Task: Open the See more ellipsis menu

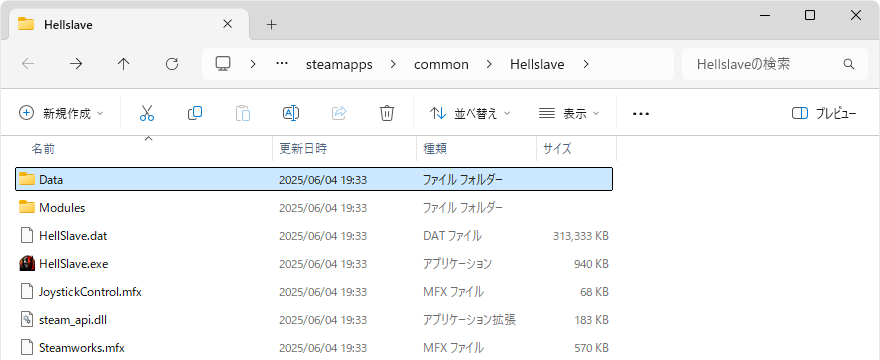Action: click(640, 114)
